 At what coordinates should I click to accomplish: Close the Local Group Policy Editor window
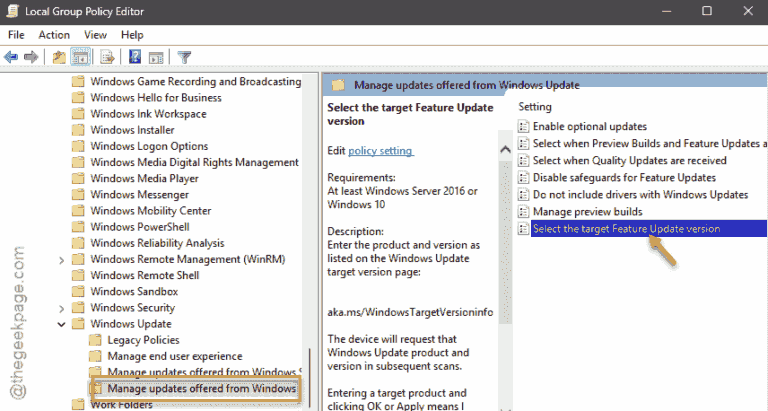point(748,11)
